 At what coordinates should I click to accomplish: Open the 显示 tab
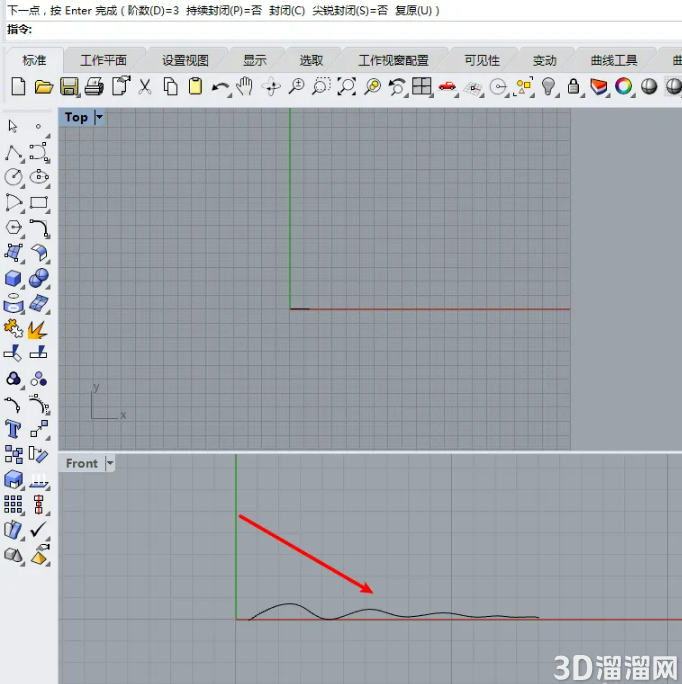pyautogui.click(x=255, y=60)
